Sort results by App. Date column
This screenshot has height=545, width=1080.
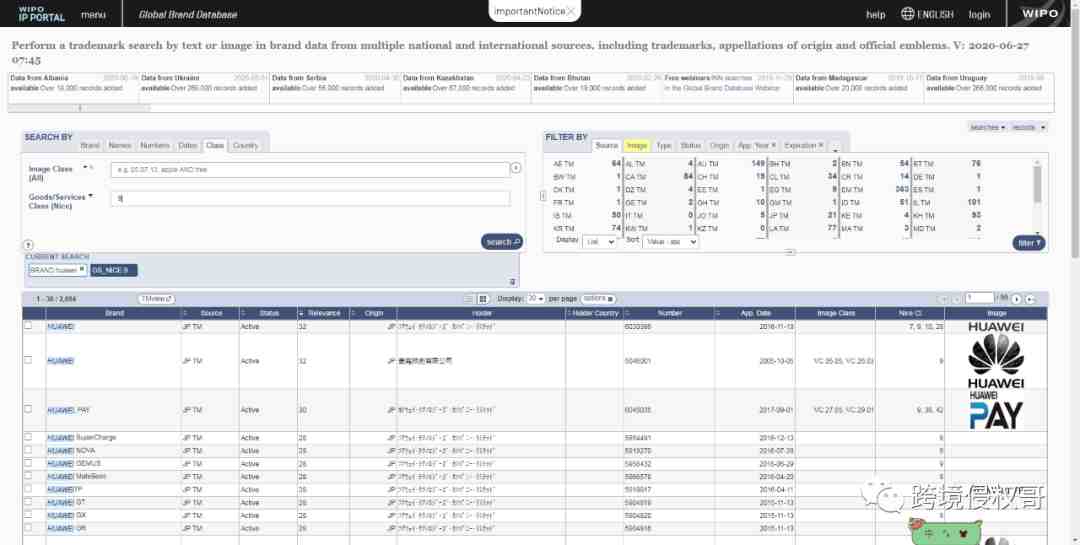coord(755,313)
